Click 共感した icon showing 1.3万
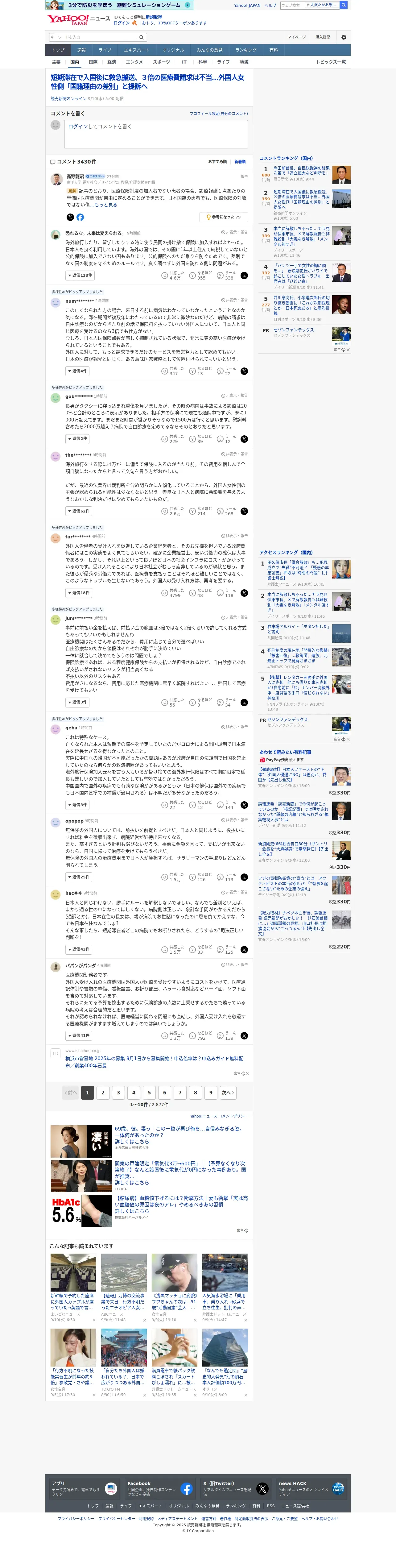This screenshot has width=396, height=1568. [164, 1036]
